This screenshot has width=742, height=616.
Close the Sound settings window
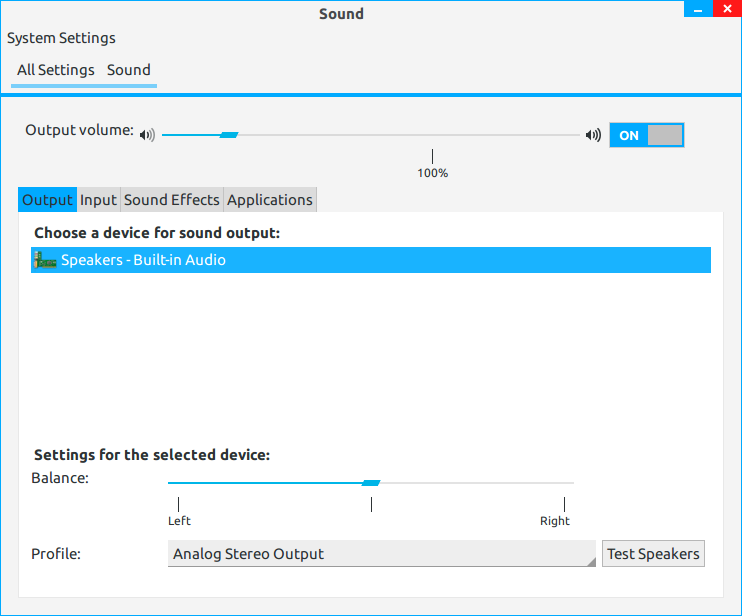[x=726, y=9]
